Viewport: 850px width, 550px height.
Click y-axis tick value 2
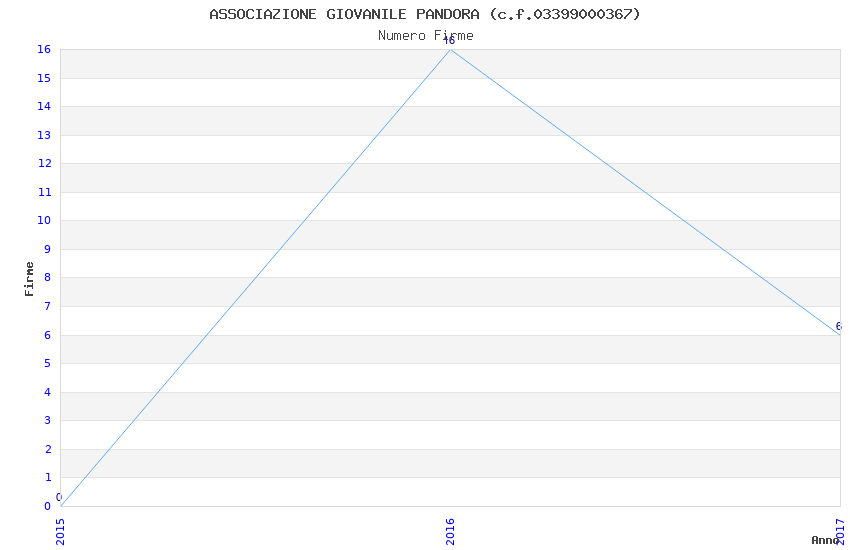48,449
